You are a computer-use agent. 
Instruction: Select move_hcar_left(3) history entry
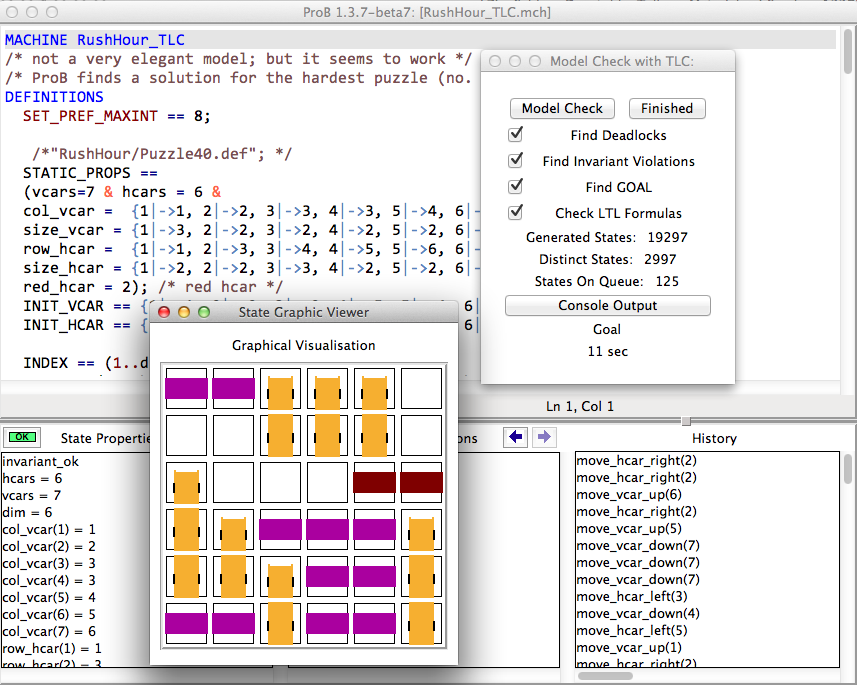630,596
